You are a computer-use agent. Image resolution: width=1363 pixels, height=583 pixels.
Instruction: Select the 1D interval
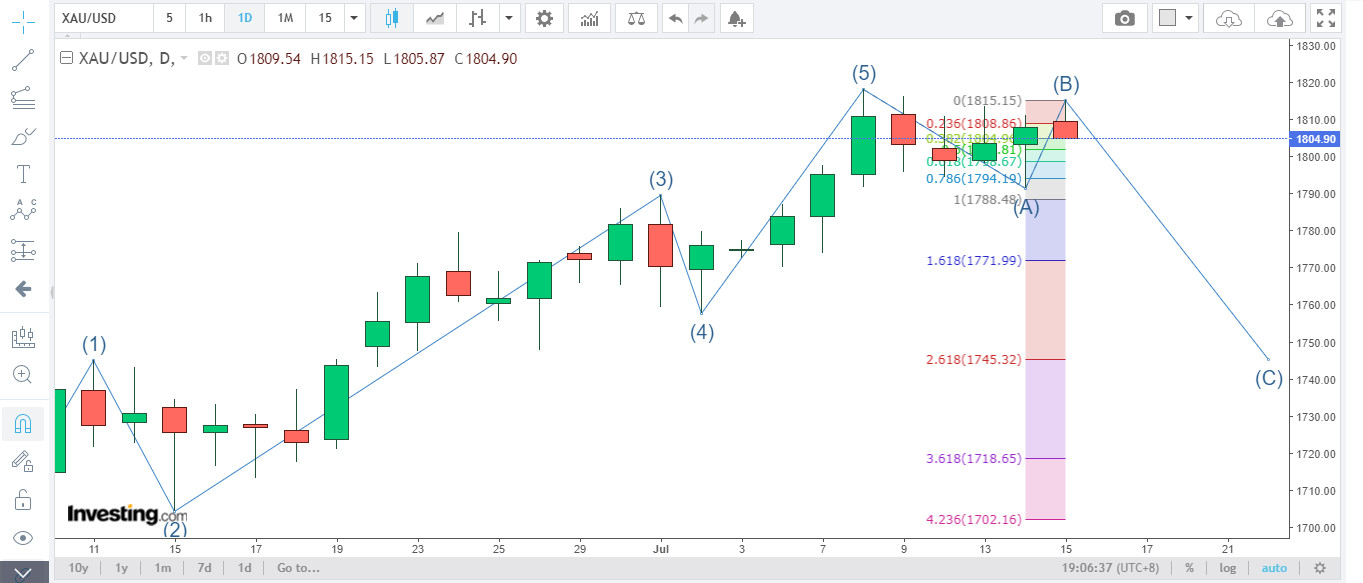point(245,18)
